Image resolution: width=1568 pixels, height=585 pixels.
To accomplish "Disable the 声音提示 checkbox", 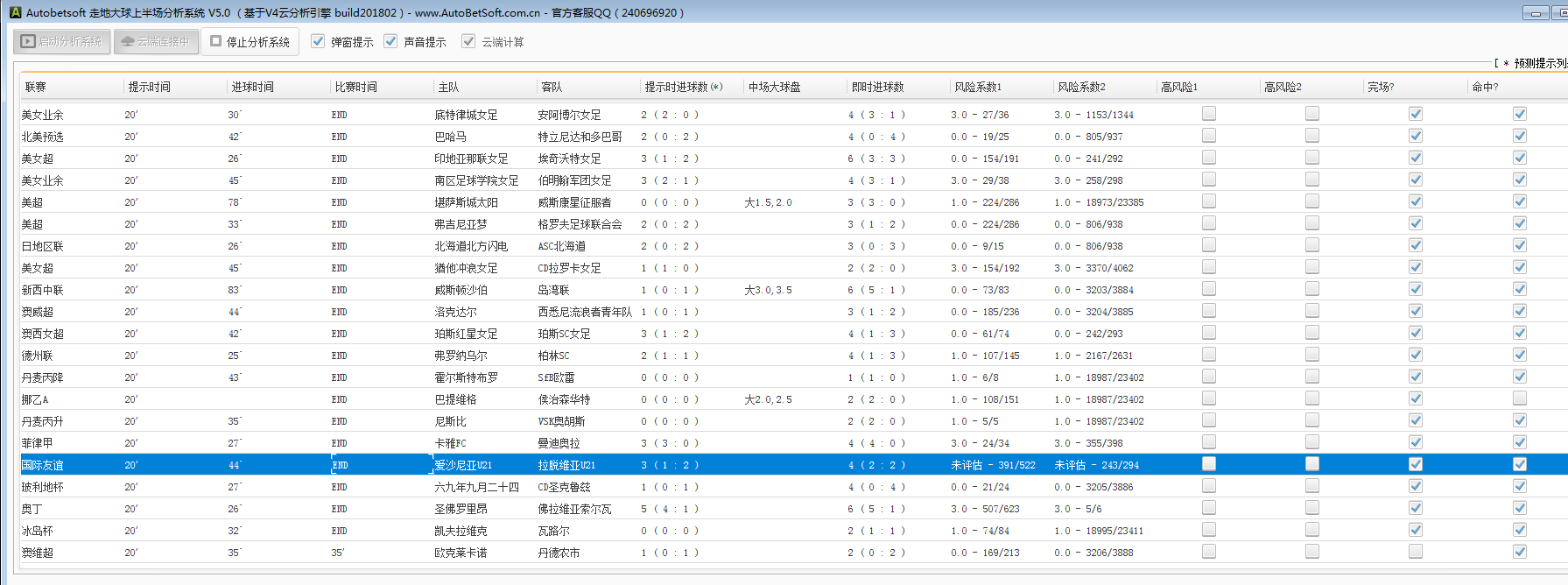I will pos(391,41).
